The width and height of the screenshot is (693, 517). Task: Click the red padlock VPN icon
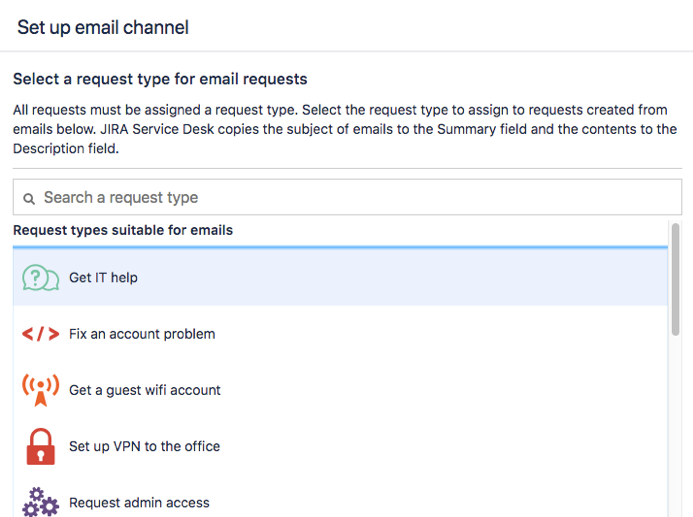40,446
